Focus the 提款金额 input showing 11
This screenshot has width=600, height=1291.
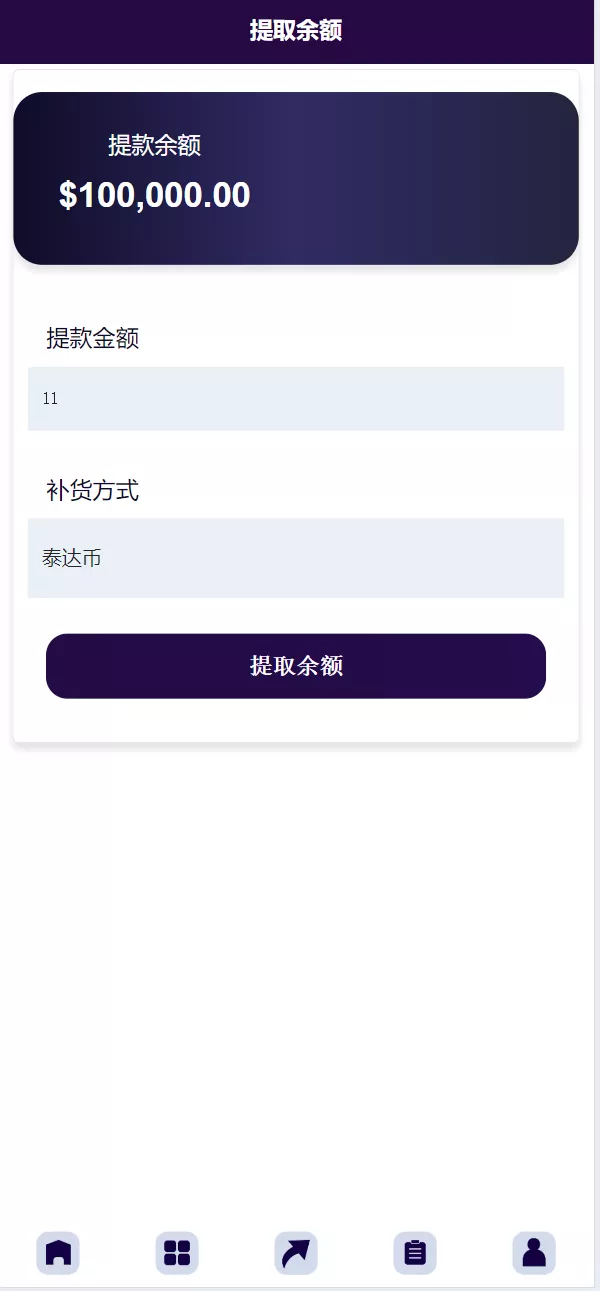(295, 399)
